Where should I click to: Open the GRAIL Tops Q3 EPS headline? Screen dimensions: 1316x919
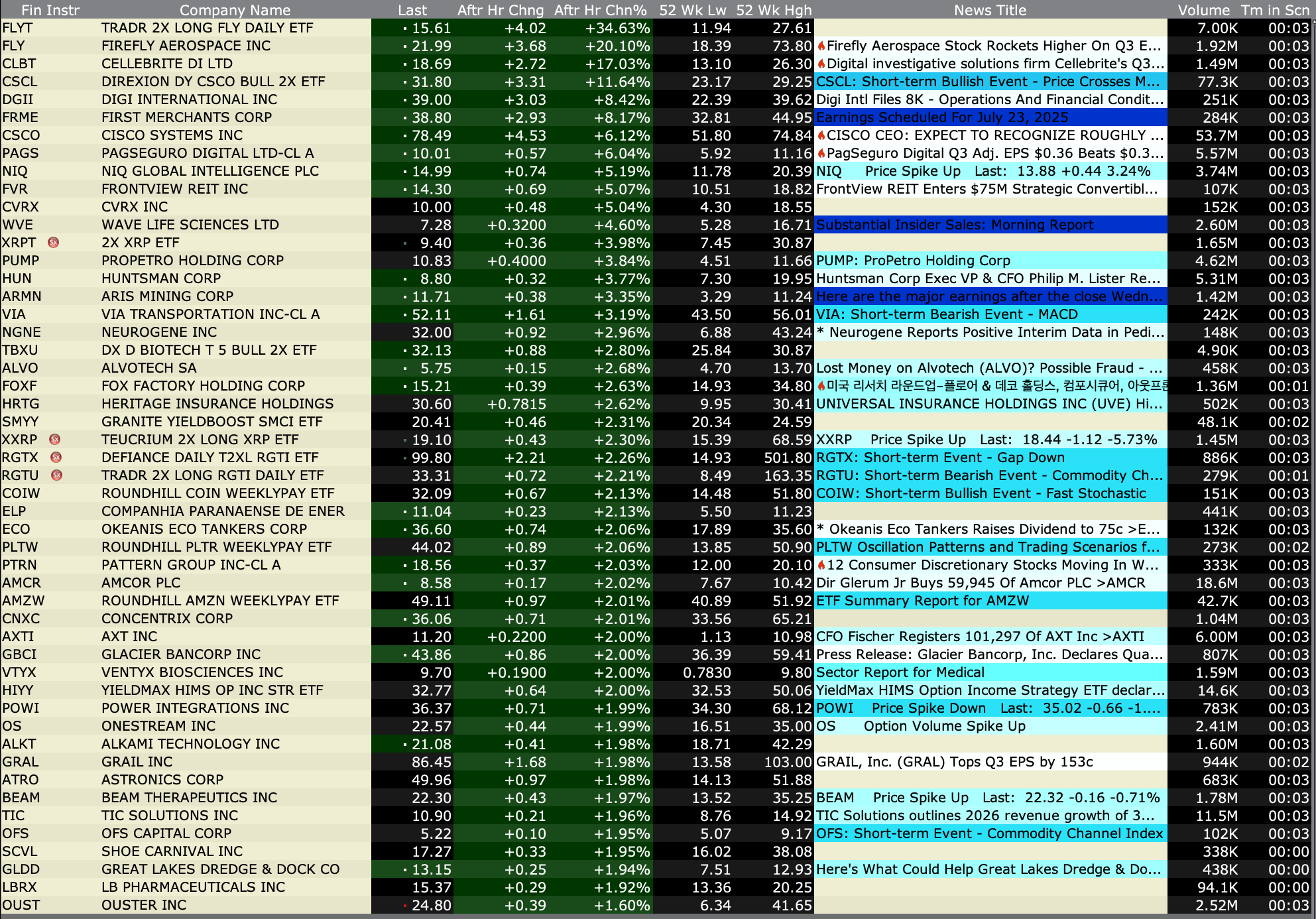[x=954, y=762]
